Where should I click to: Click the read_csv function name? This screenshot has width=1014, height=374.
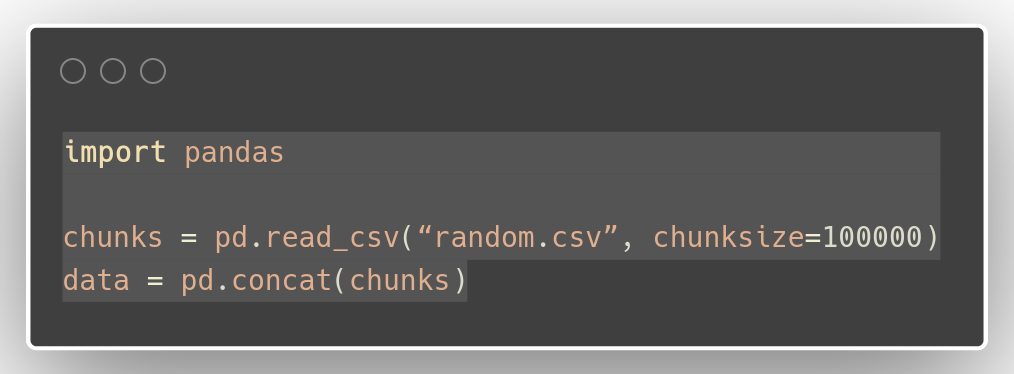coord(333,238)
